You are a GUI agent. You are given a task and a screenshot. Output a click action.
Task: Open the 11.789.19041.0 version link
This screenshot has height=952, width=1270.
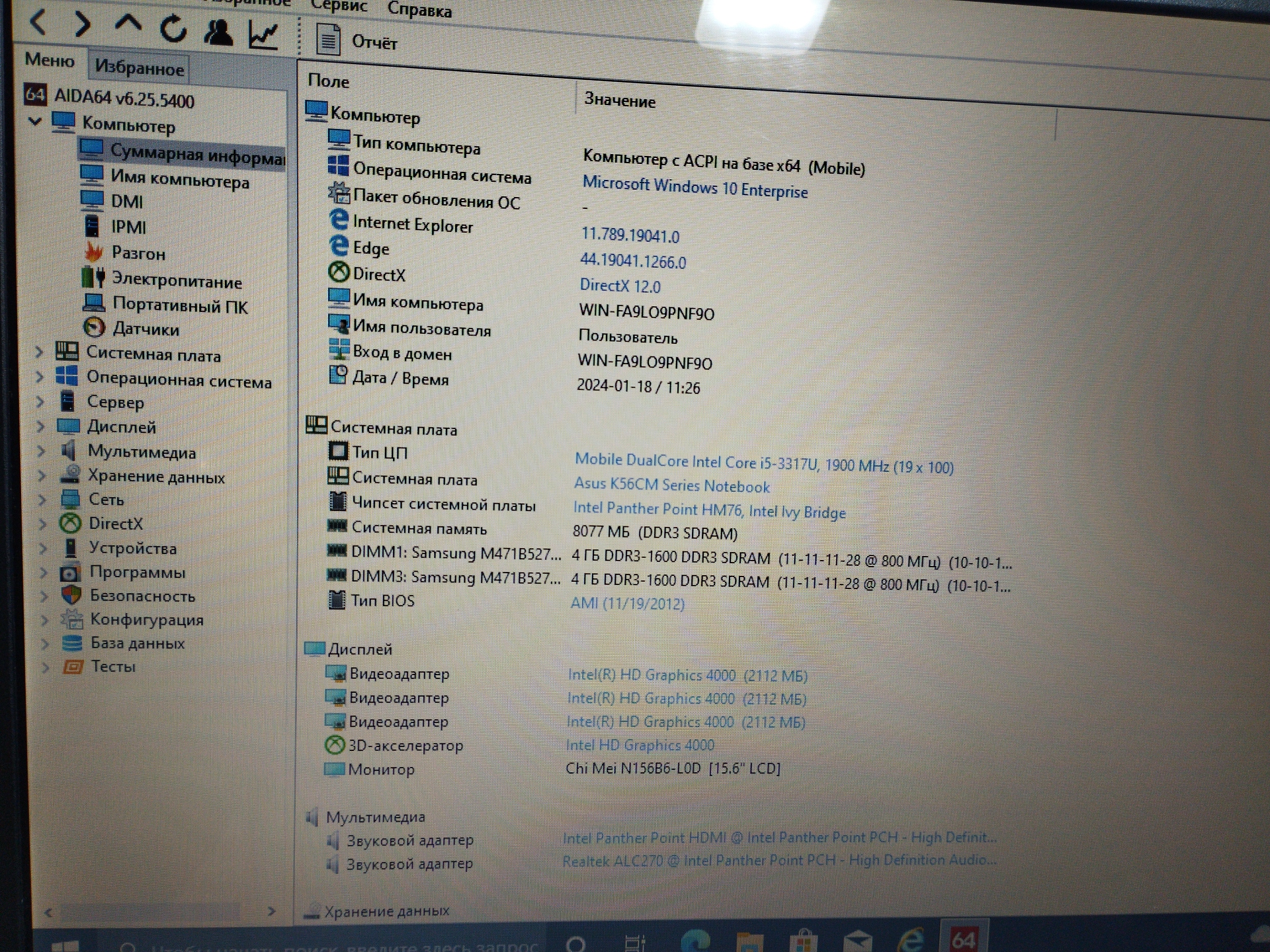[630, 235]
